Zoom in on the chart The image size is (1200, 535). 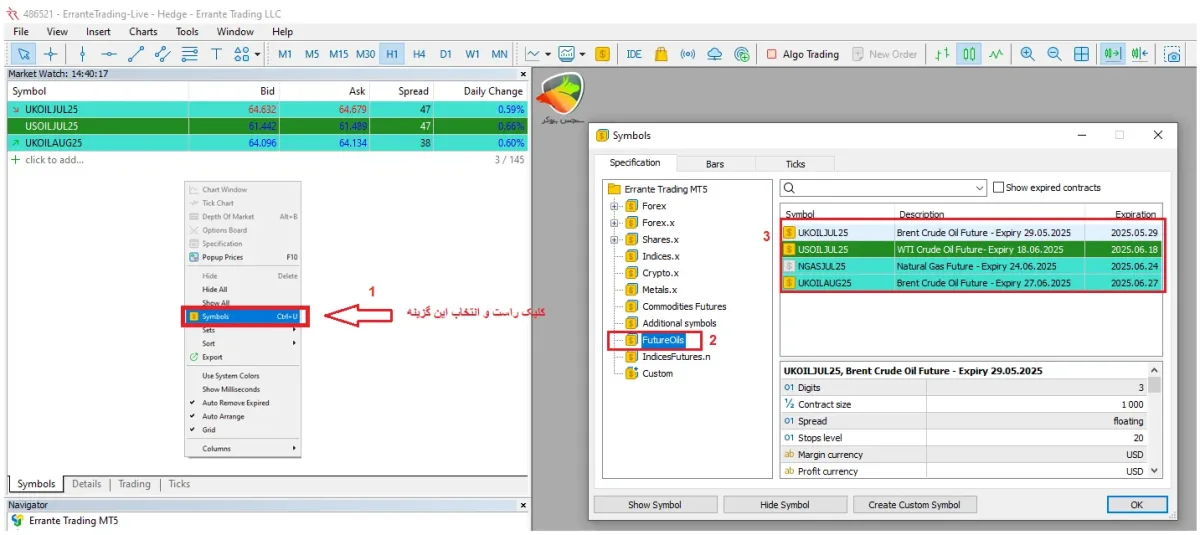[x=1027, y=54]
